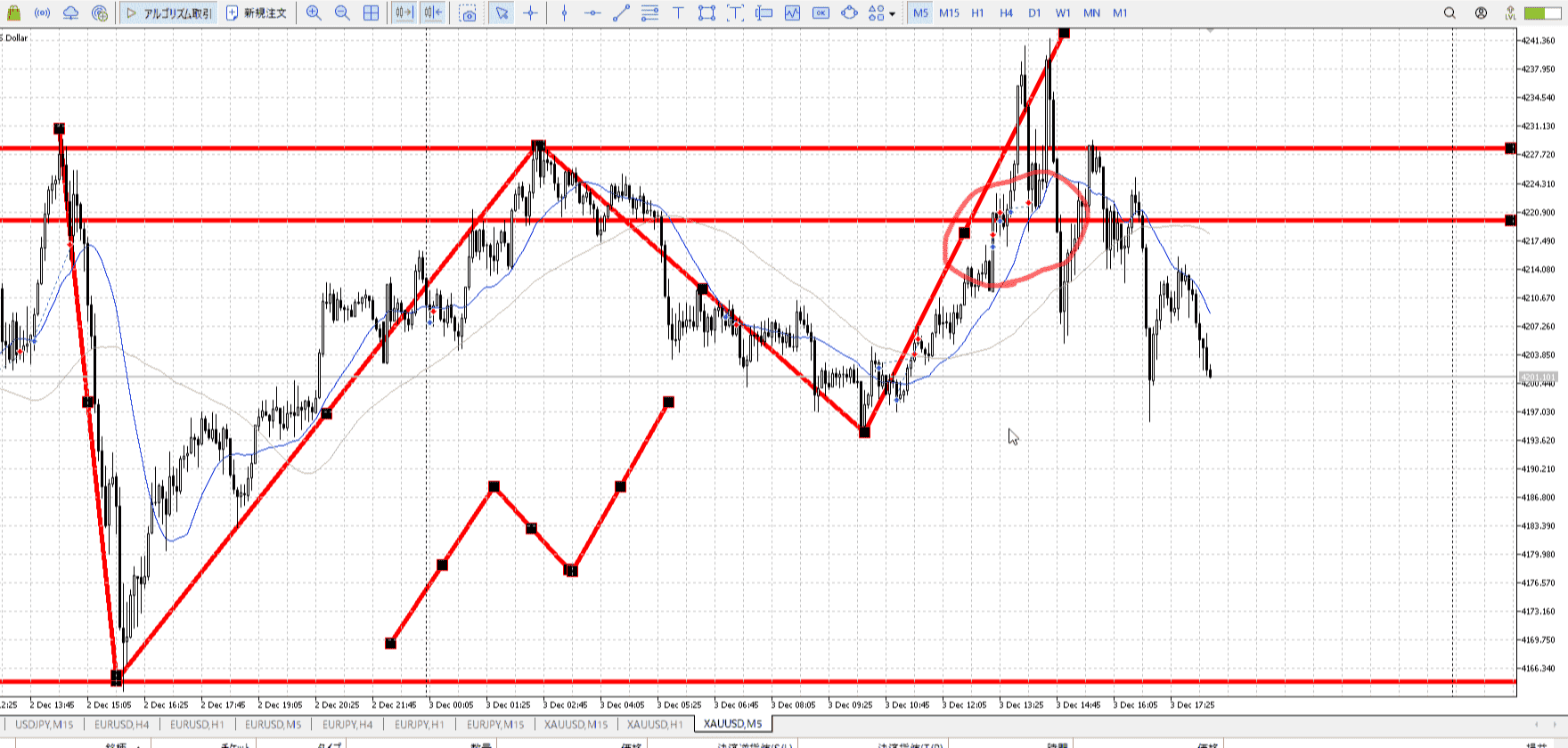Image resolution: width=1568 pixels, height=748 pixels.
Task: Open the EURUSD,H4 chart tab
Action: pos(122,724)
